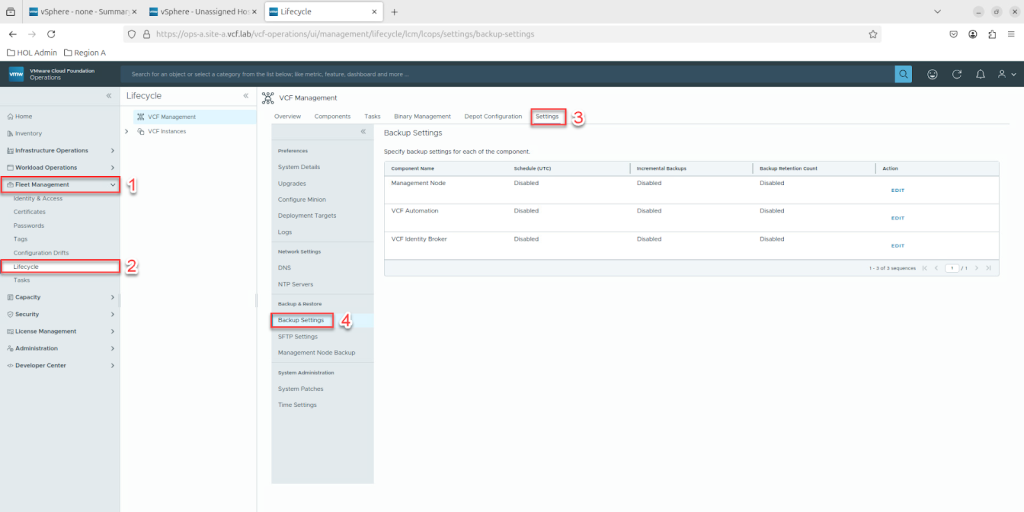Open the notifications bell
The height and width of the screenshot is (512, 1024).
980,74
